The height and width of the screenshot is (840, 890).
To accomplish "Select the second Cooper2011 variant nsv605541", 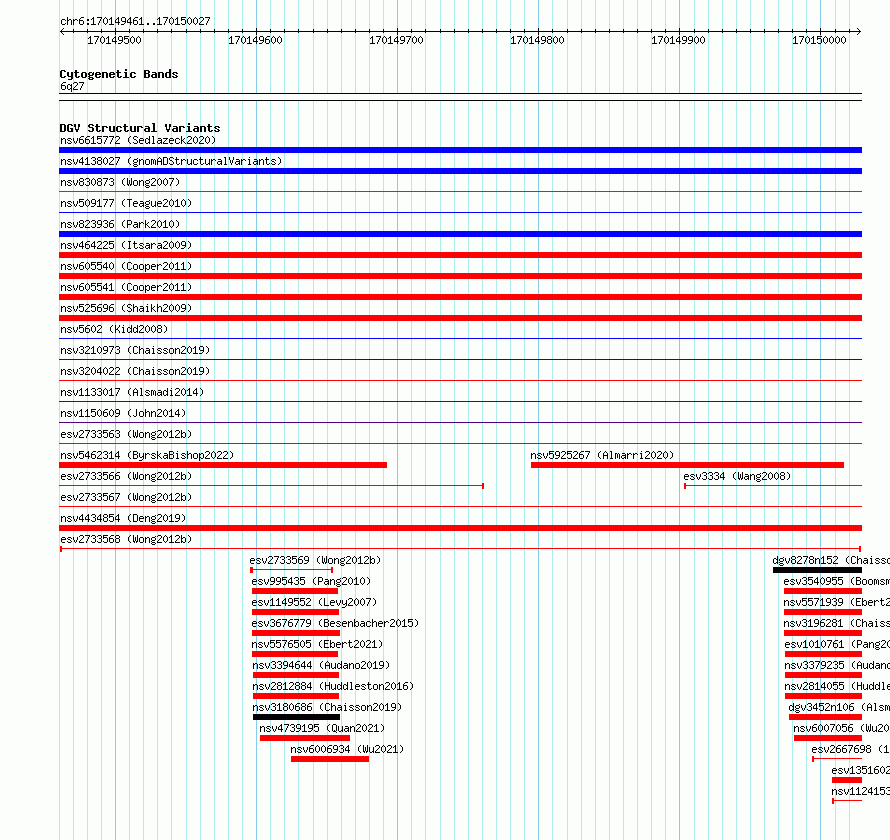I will click(x=126, y=287).
